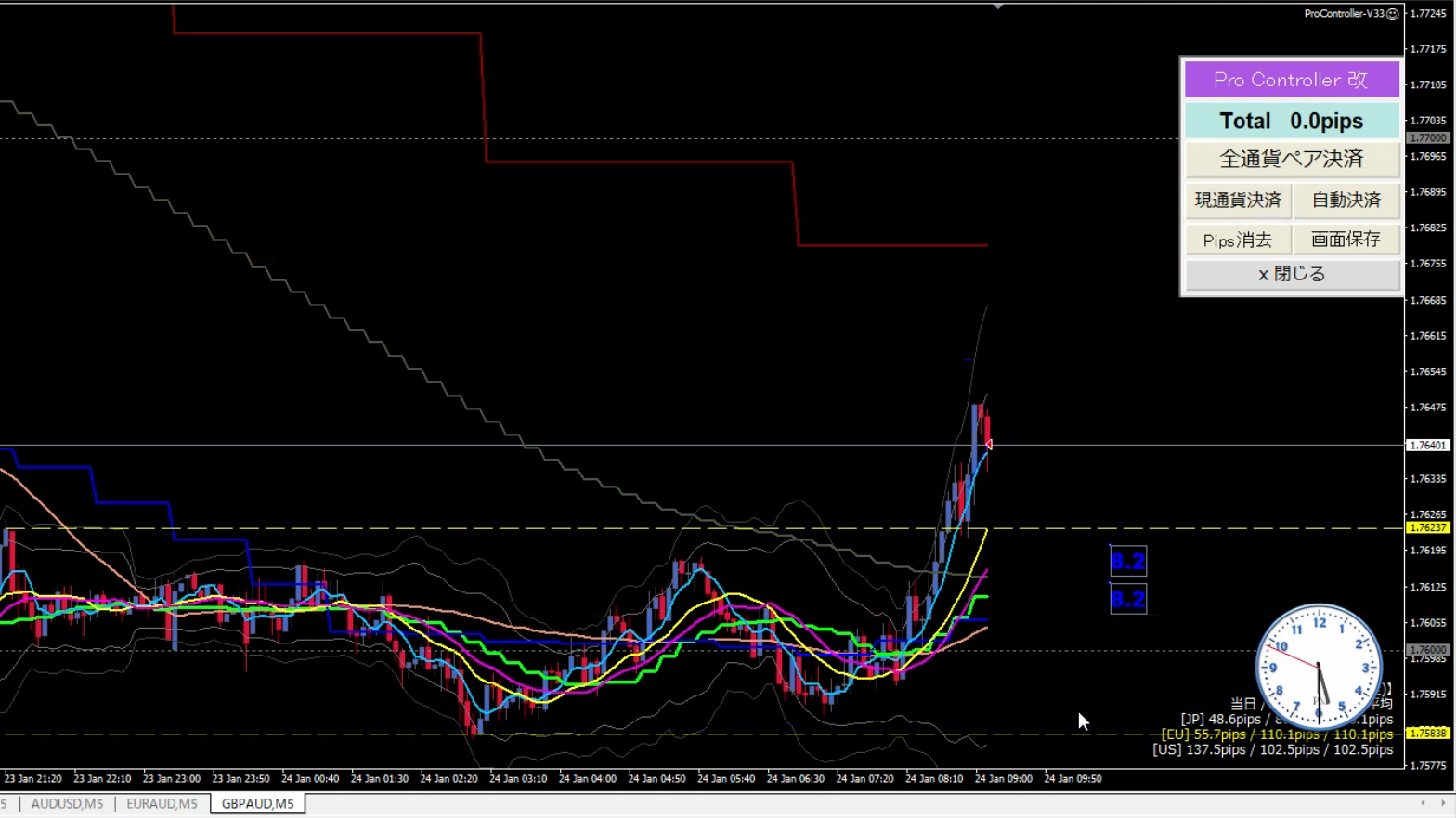
Task: Click the [JP] 48.6pips stats line
Action: [x=1287, y=720]
